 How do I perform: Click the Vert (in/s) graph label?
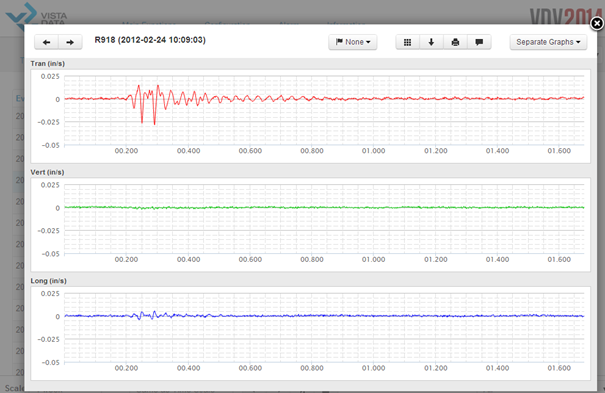(x=47, y=172)
